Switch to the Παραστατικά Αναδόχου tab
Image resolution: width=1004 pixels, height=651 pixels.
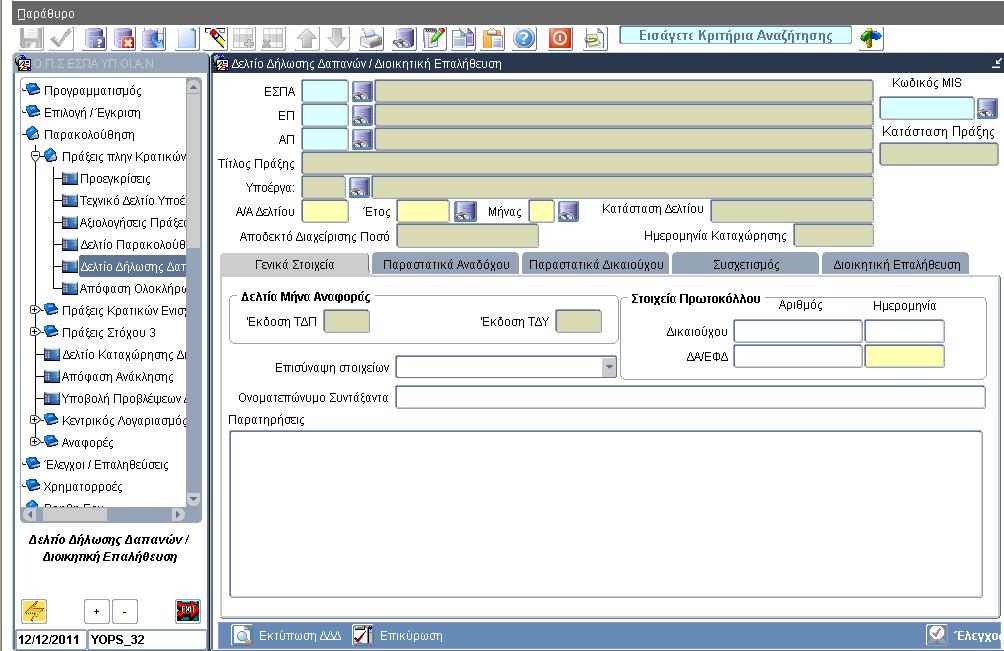click(x=446, y=264)
